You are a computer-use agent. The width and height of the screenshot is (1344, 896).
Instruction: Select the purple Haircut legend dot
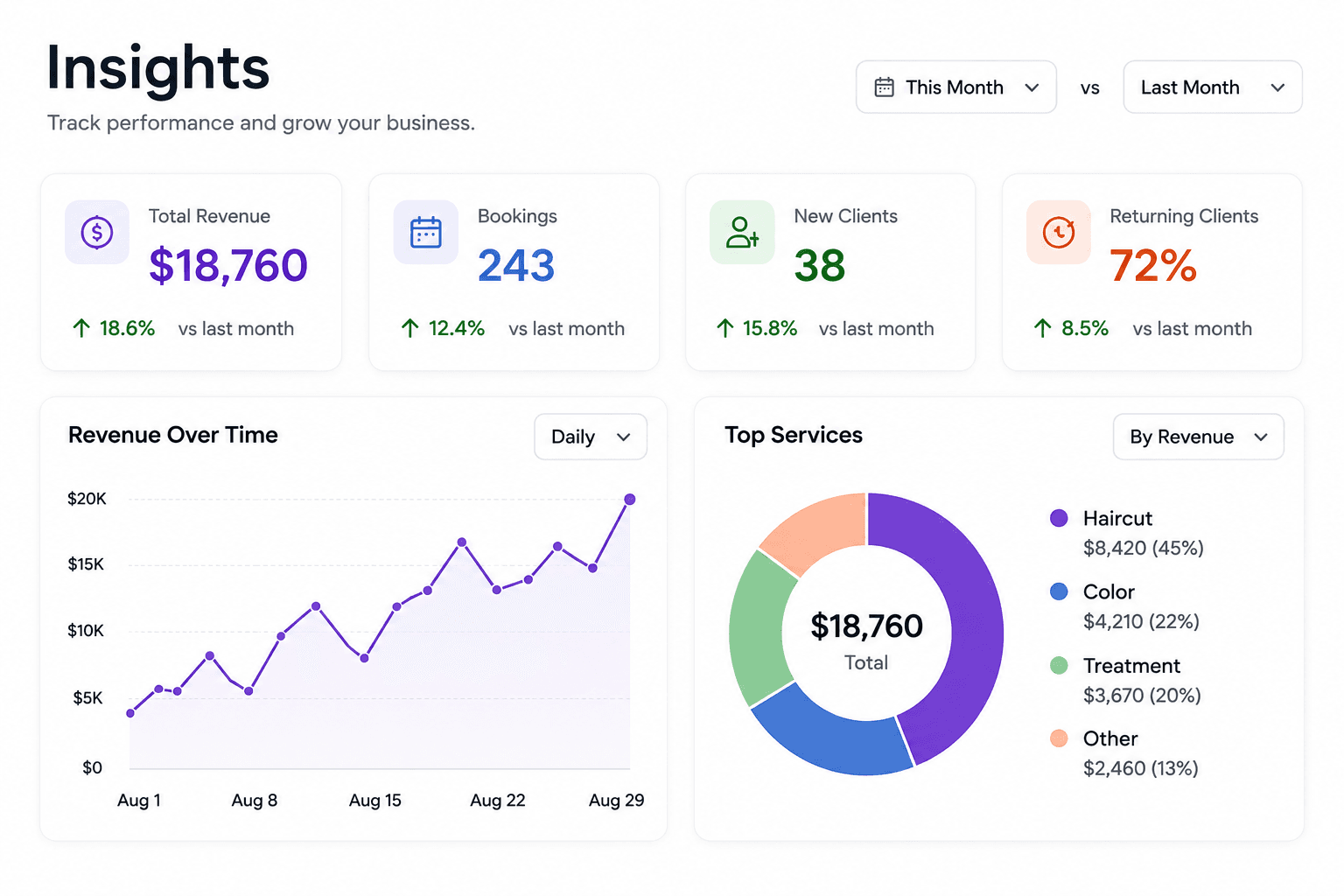click(x=1059, y=518)
